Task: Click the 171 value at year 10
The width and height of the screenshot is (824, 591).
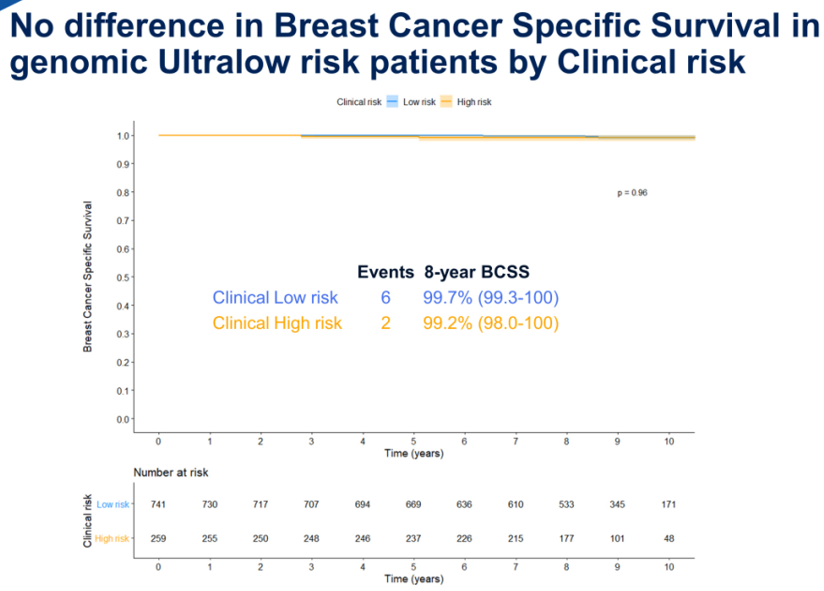Action: [x=669, y=504]
